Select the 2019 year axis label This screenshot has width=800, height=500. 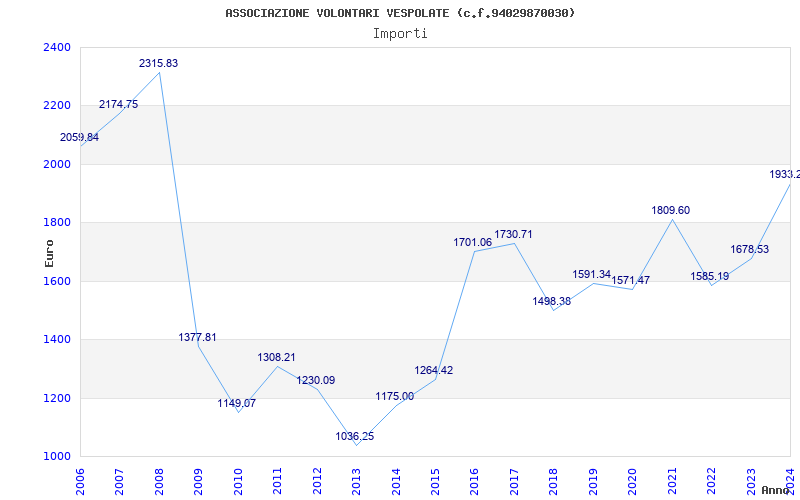[593, 482]
